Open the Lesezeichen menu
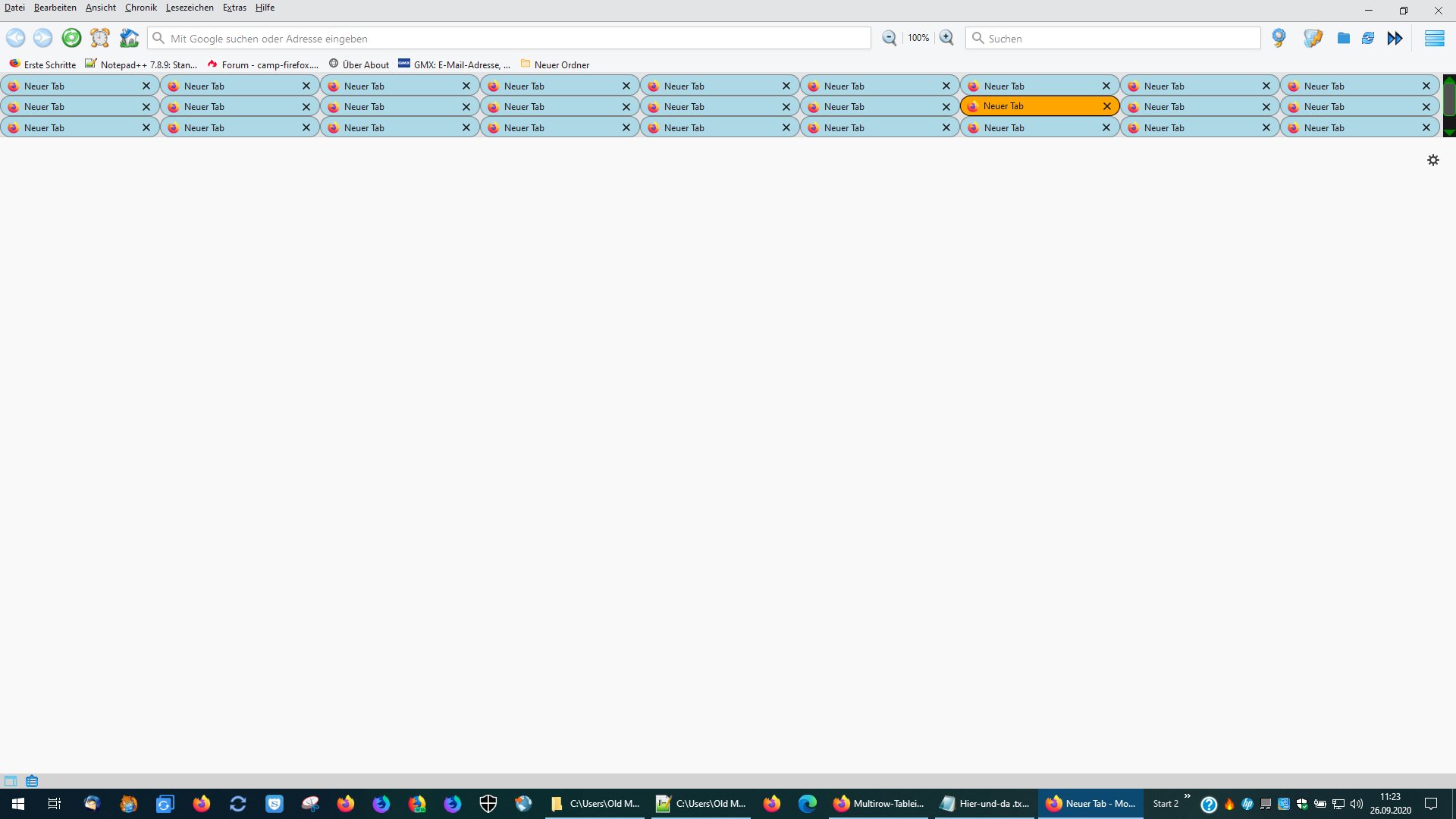 click(x=190, y=8)
